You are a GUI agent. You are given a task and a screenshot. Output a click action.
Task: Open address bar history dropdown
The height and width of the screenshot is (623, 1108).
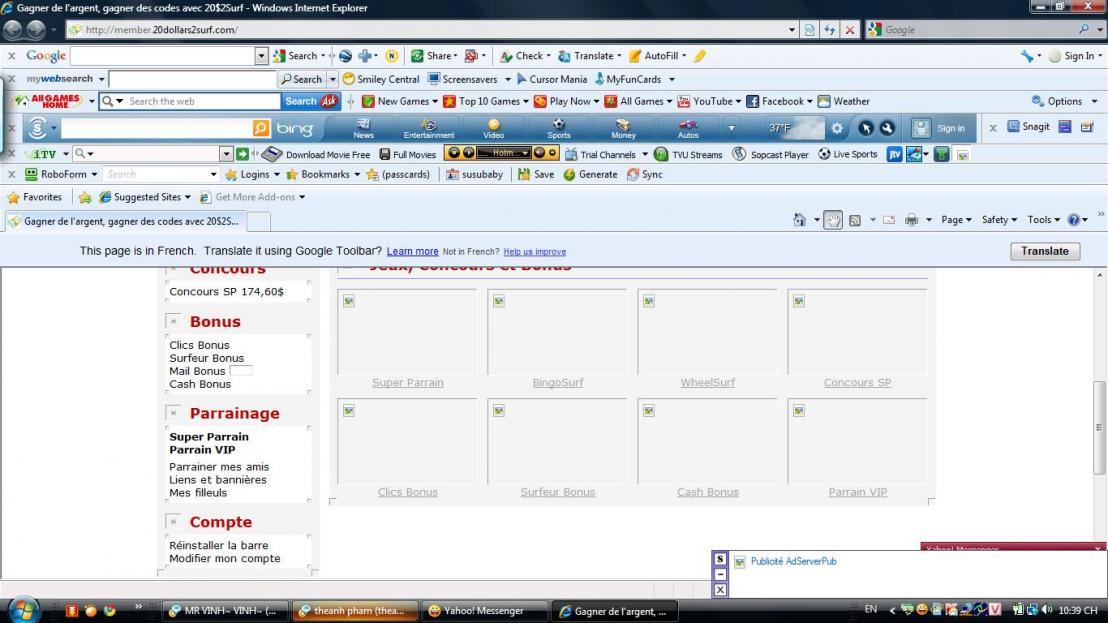(791, 30)
